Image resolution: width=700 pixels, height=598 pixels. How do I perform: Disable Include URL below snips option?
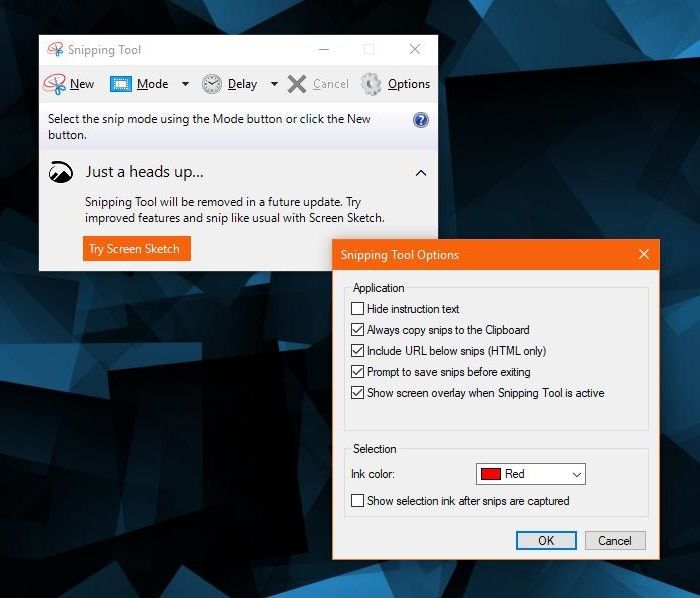click(358, 351)
